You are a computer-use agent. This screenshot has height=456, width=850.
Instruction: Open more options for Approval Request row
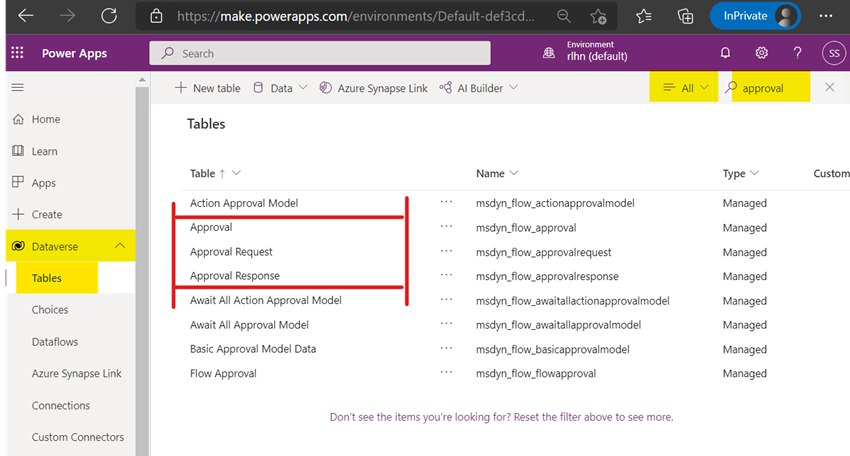pyautogui.click(x=446, y=251)
